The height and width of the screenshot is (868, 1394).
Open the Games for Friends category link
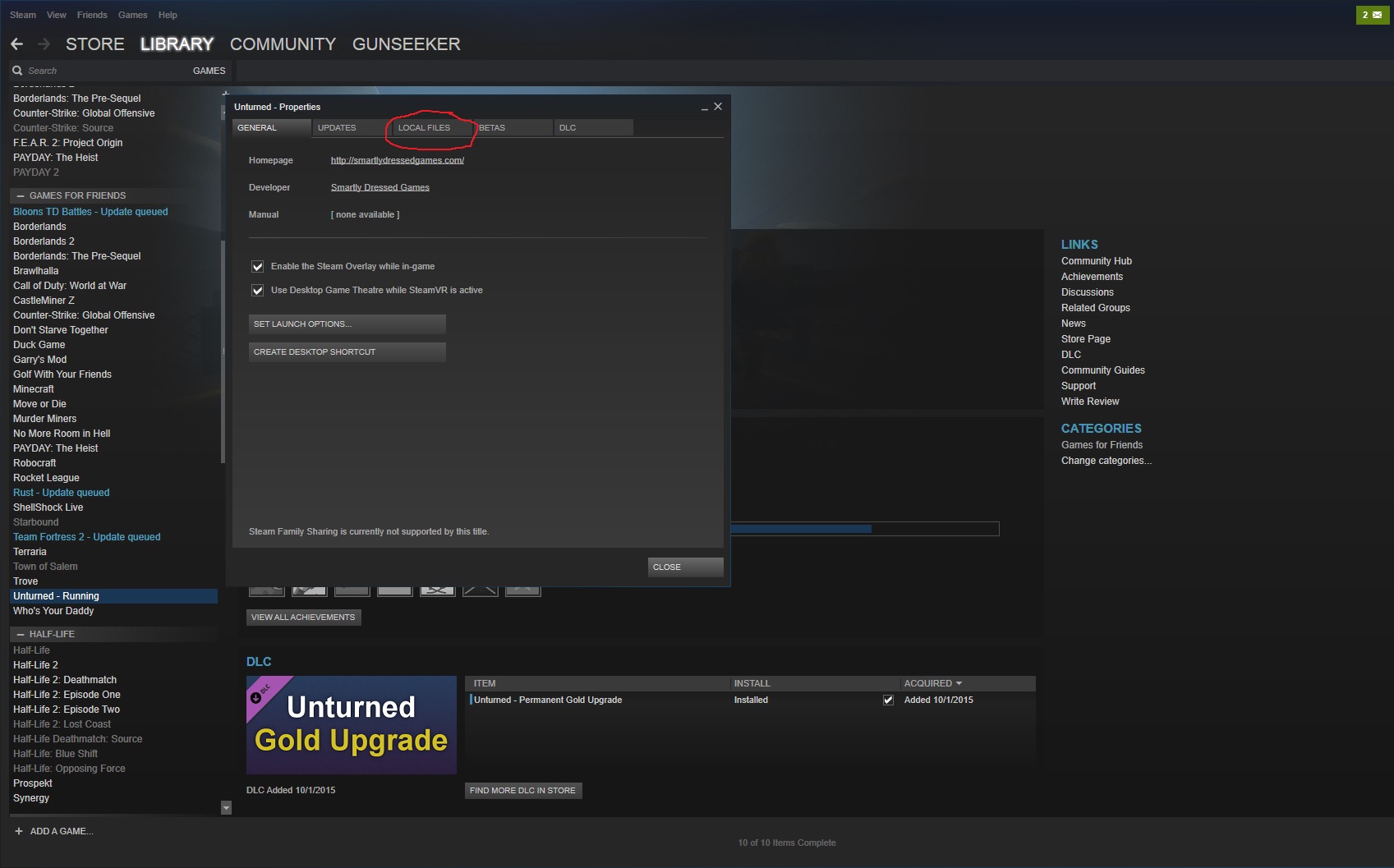click(x=1102, y=445)
